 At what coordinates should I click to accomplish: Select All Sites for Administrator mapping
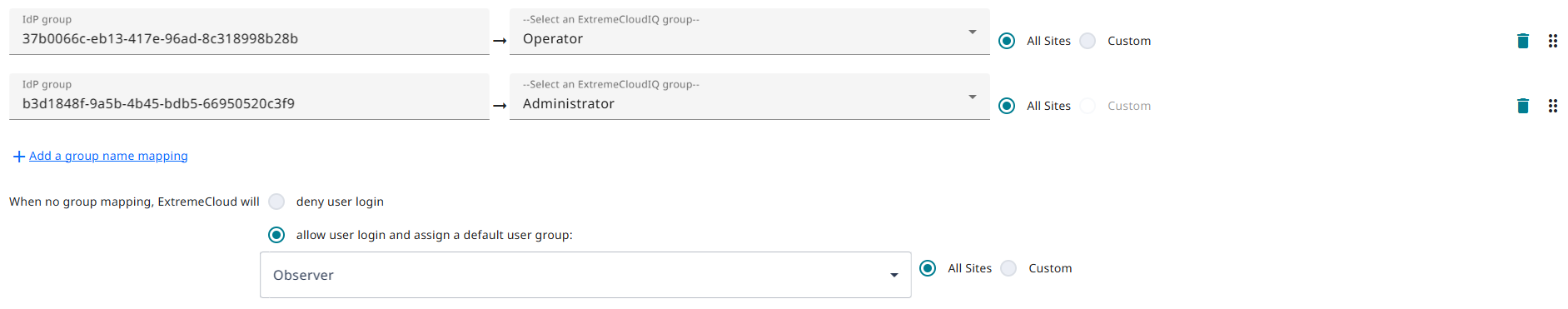click(1007, 106)
